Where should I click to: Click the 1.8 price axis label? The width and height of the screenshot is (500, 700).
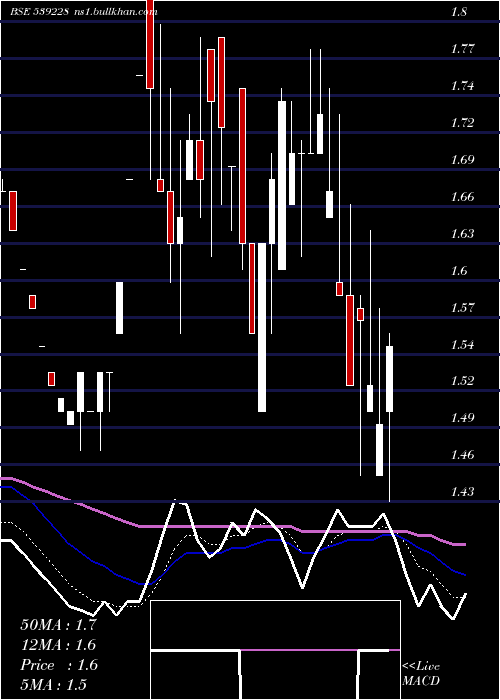point(459,12)
